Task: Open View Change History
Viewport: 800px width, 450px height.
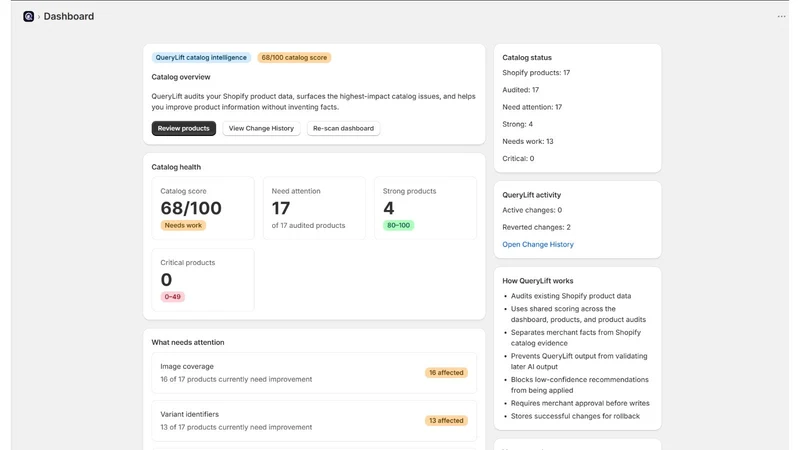Action: [261, 129]
